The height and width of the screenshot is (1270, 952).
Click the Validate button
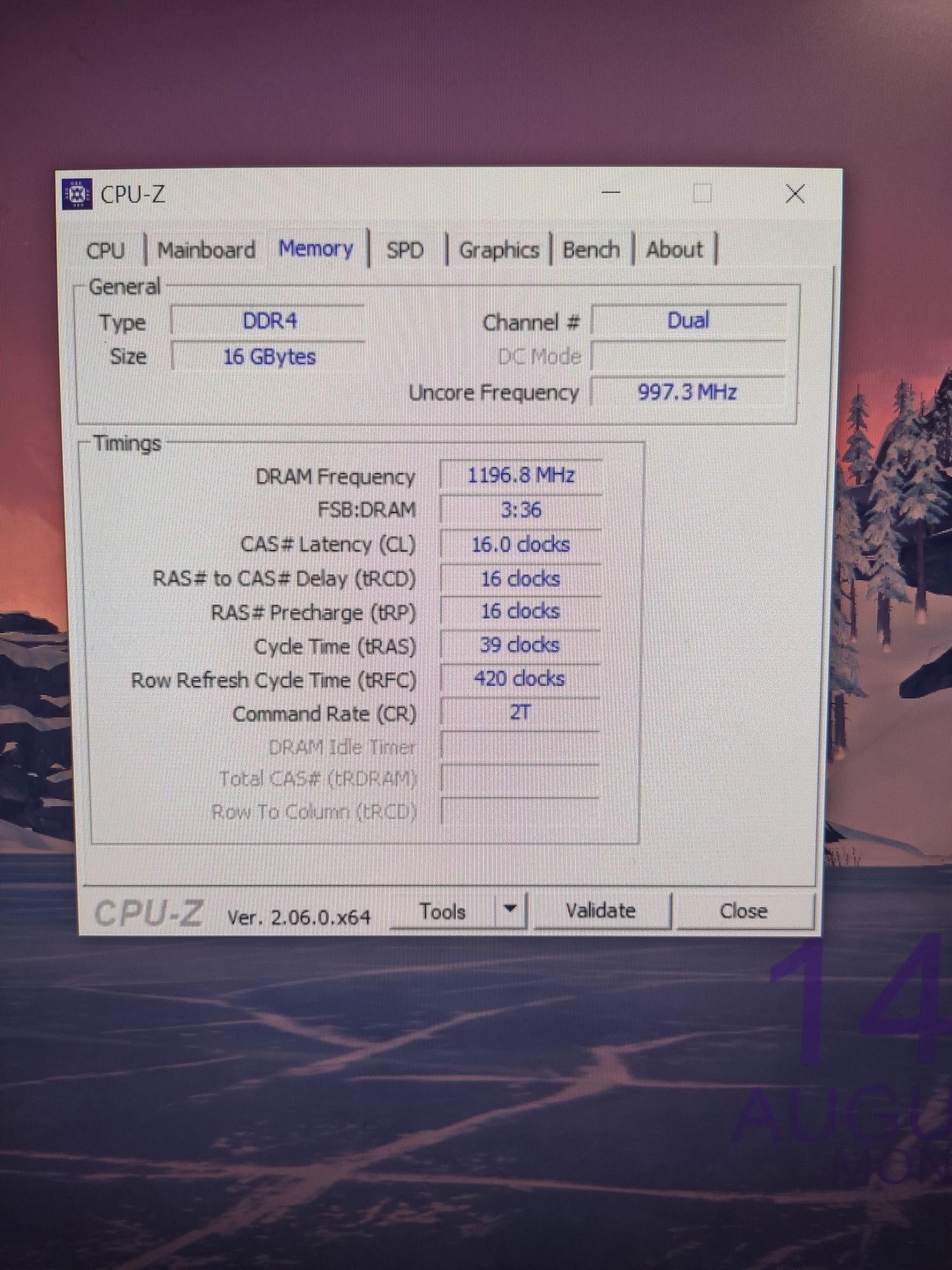tap(600, 911)
